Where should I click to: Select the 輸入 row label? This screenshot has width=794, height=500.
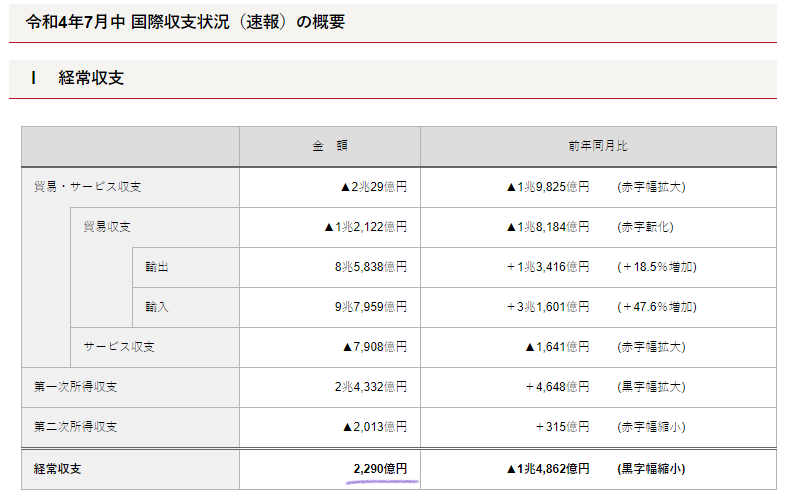click(156, 307)
